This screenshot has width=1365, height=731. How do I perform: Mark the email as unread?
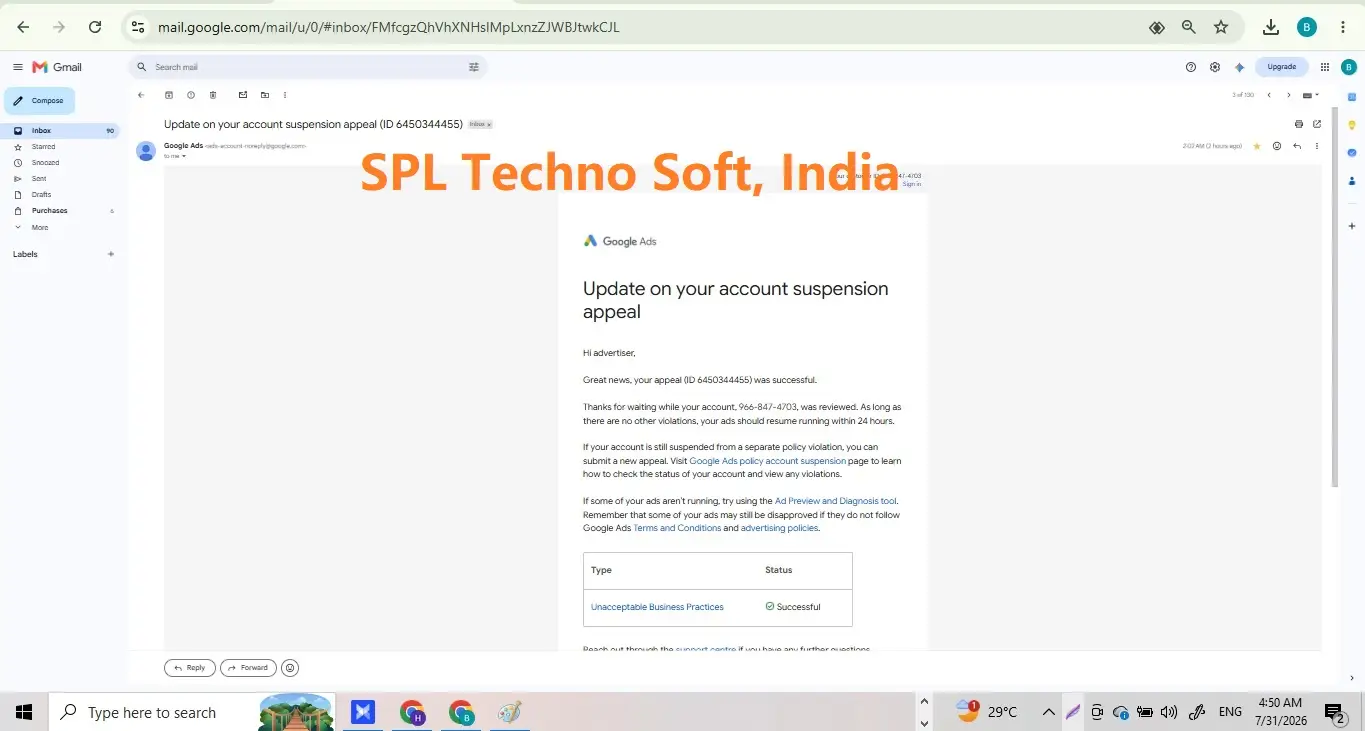242,95
